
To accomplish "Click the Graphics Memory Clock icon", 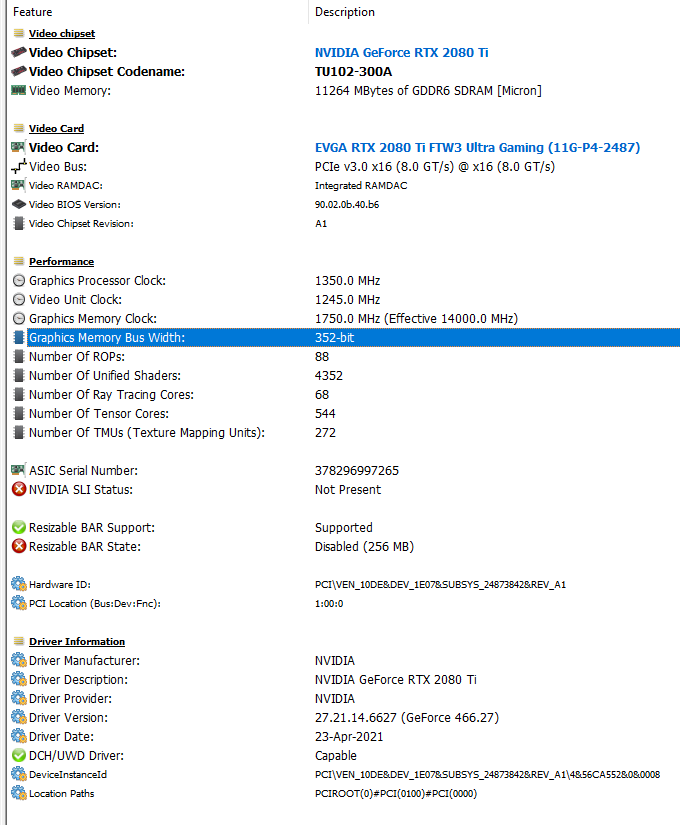I will coord(18,318).
